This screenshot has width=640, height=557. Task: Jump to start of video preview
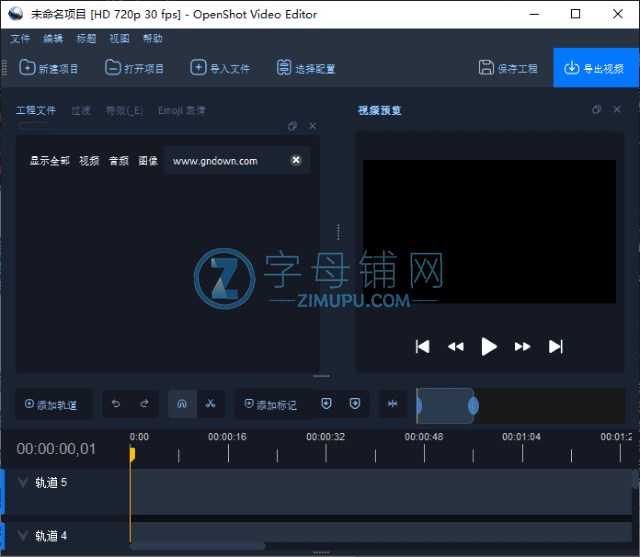422,347
